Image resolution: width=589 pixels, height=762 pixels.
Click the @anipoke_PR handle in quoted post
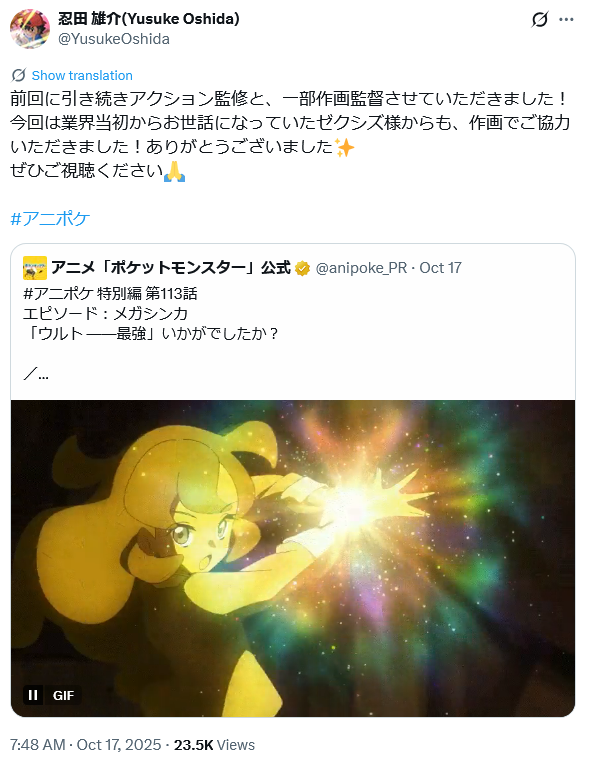point(361,268)
